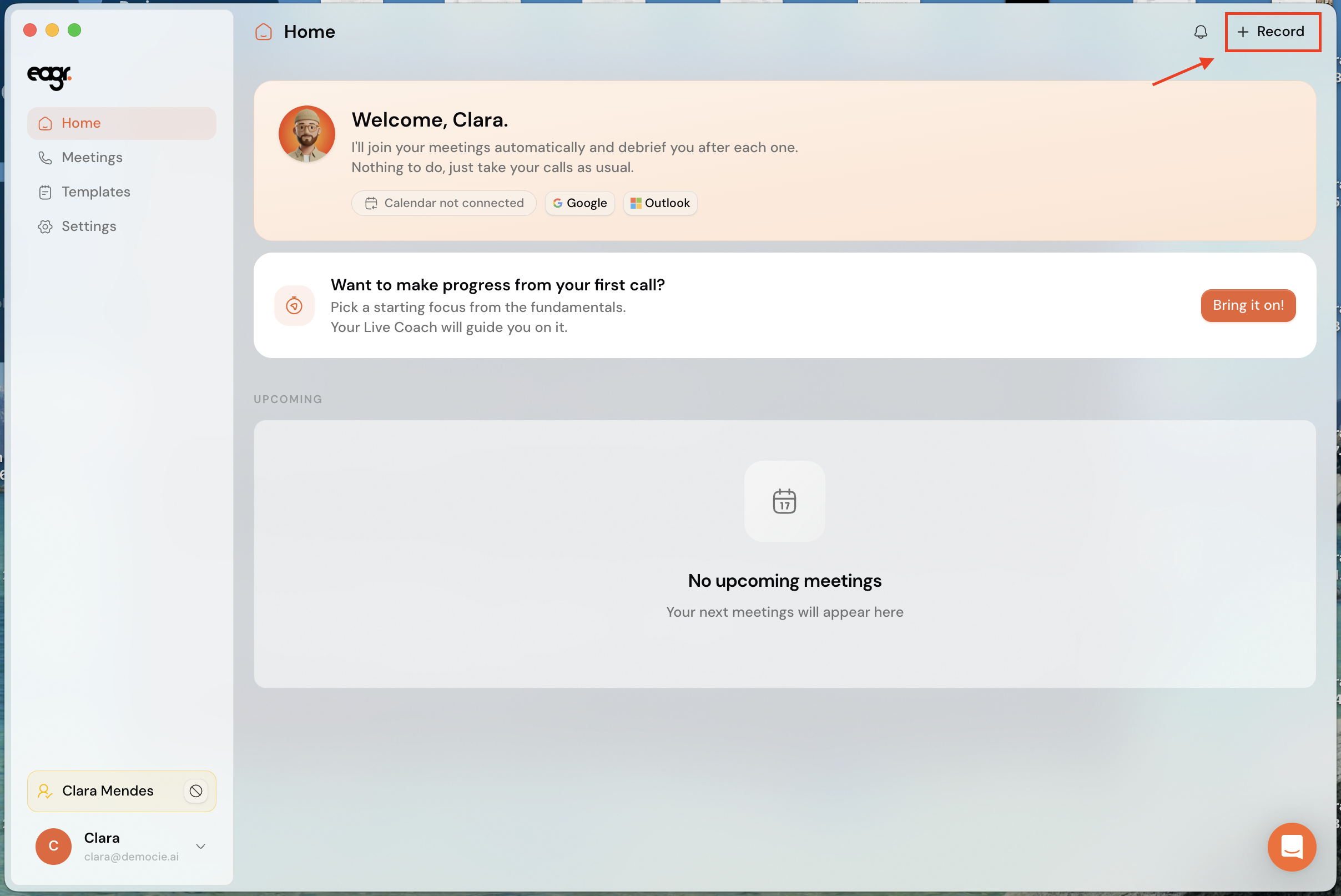The image size is (1341, 896).
Task: Toggle the disable icon next to Clara Mendes
Action: point(196,791)
